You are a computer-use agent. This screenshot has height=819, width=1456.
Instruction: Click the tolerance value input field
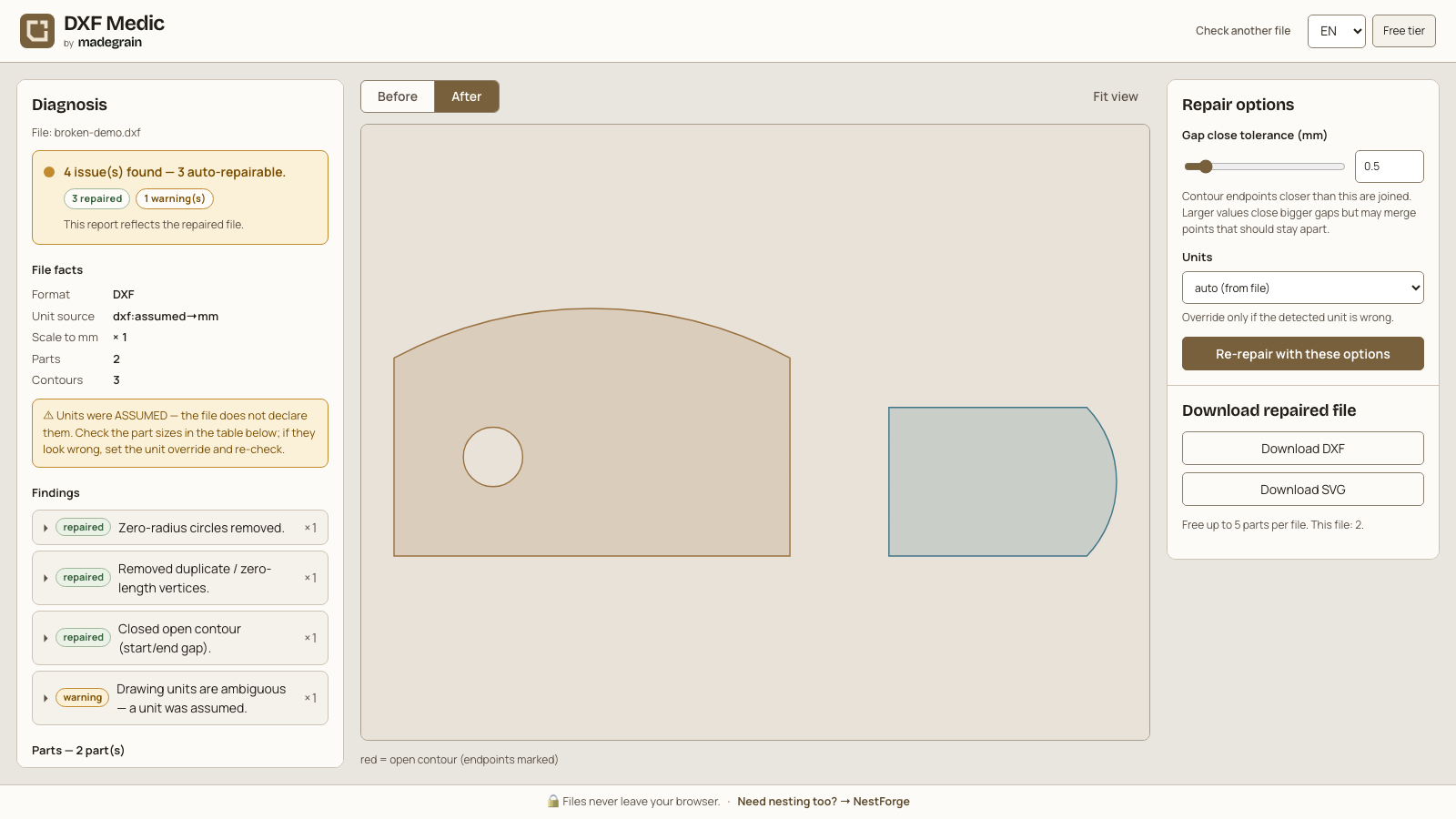1390,167
